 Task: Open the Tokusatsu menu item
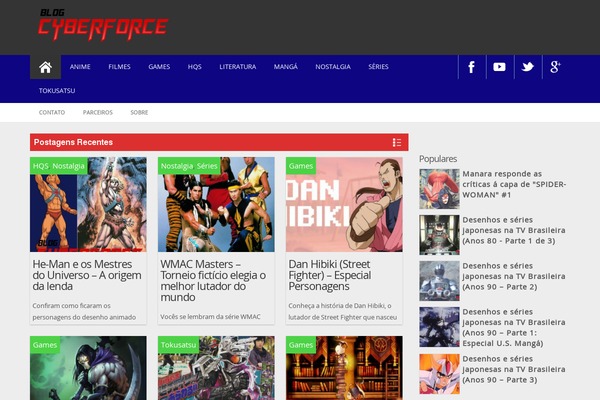click(57, 91)
